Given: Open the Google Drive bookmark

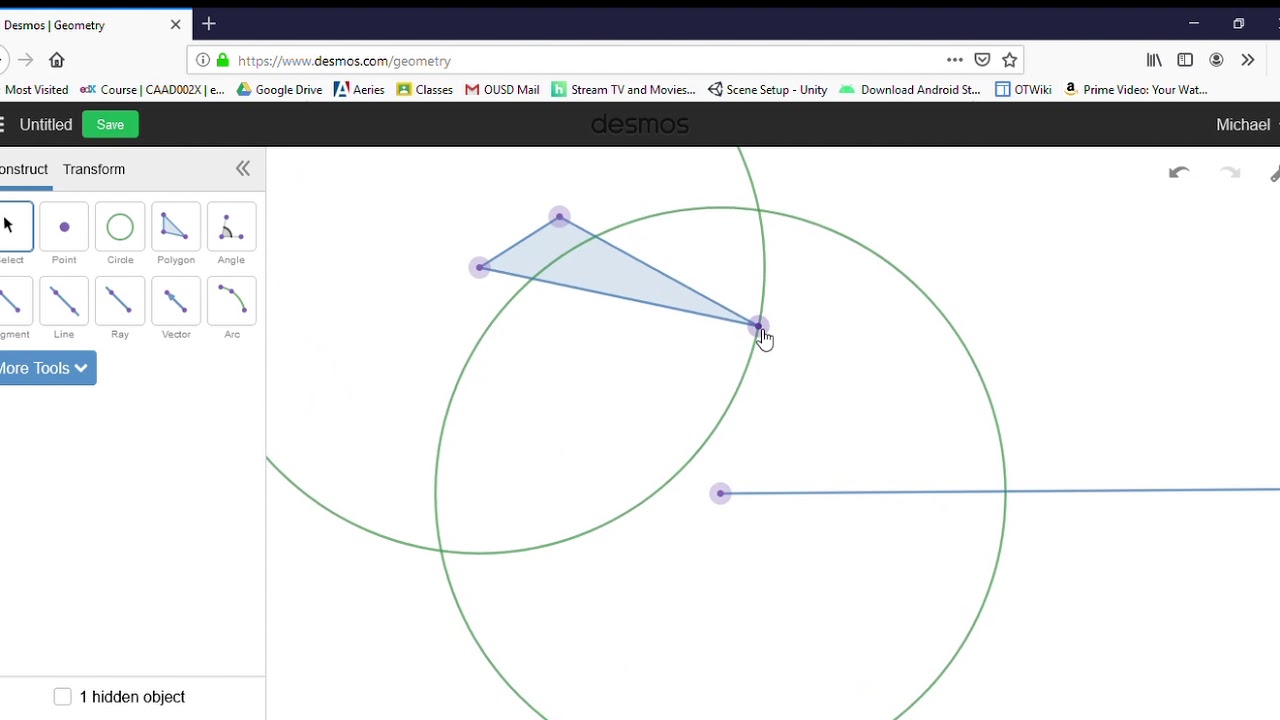Looking at the screenshot, I should coord(279,89).
